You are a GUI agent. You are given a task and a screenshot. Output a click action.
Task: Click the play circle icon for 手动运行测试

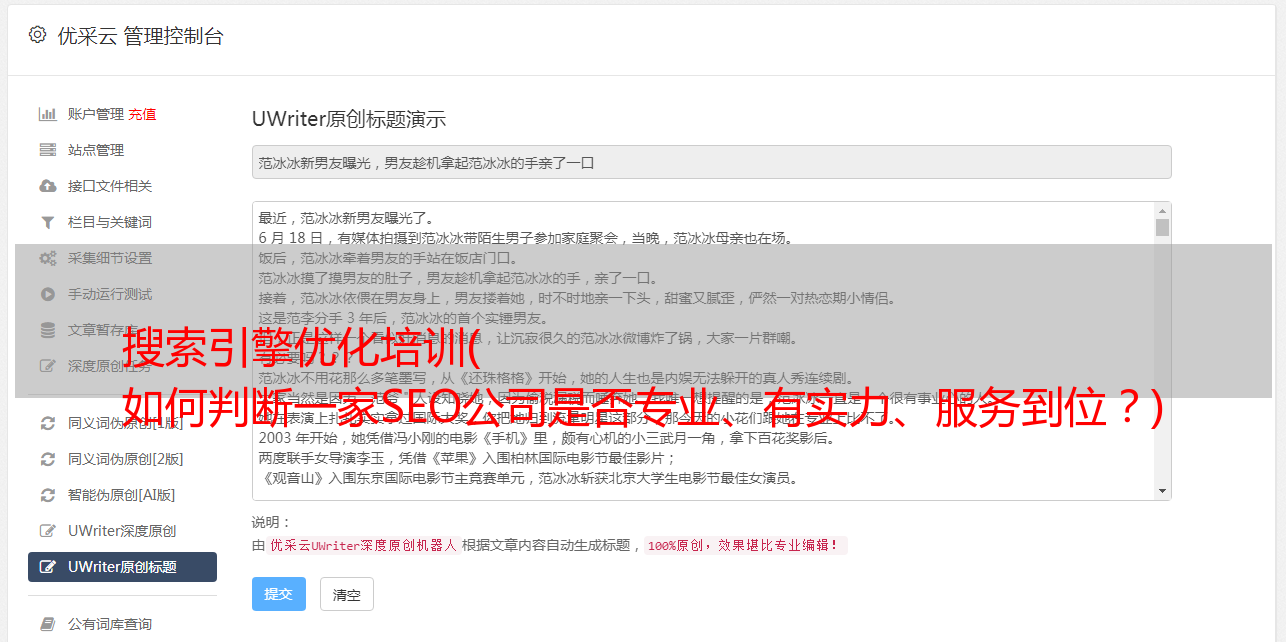coord(47,294)
